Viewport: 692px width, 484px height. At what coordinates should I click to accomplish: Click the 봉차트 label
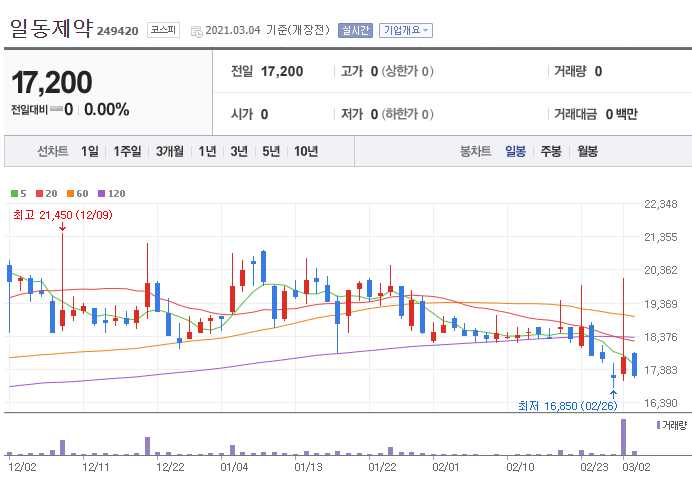tap(475, 151)
